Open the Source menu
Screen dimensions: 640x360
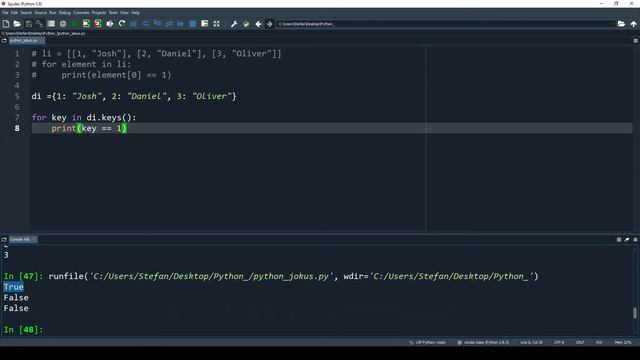(40, 13)
